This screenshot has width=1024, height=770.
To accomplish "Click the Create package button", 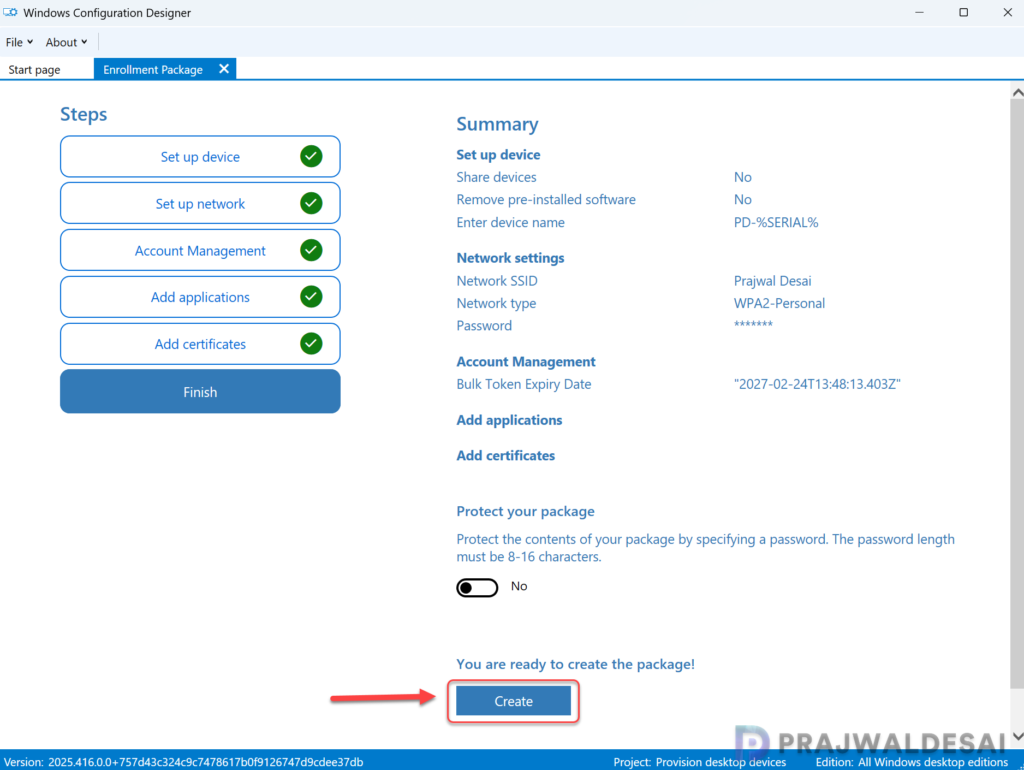I will (513, 701).
